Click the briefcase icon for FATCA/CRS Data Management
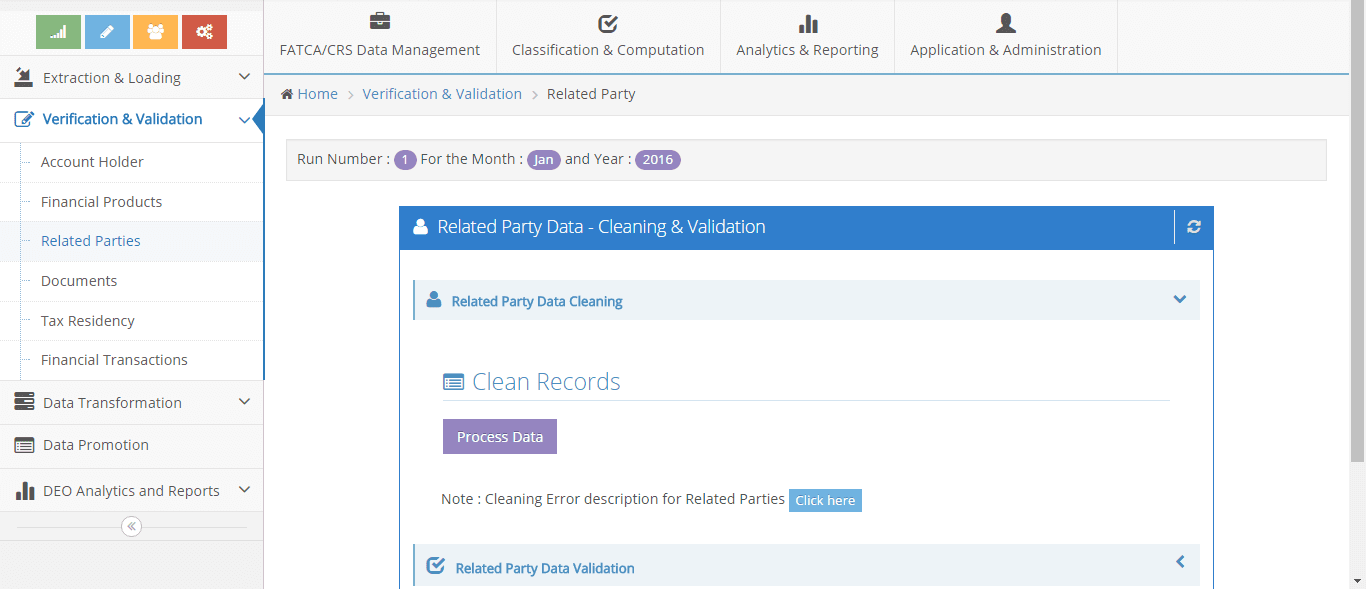 click(380, 22)
